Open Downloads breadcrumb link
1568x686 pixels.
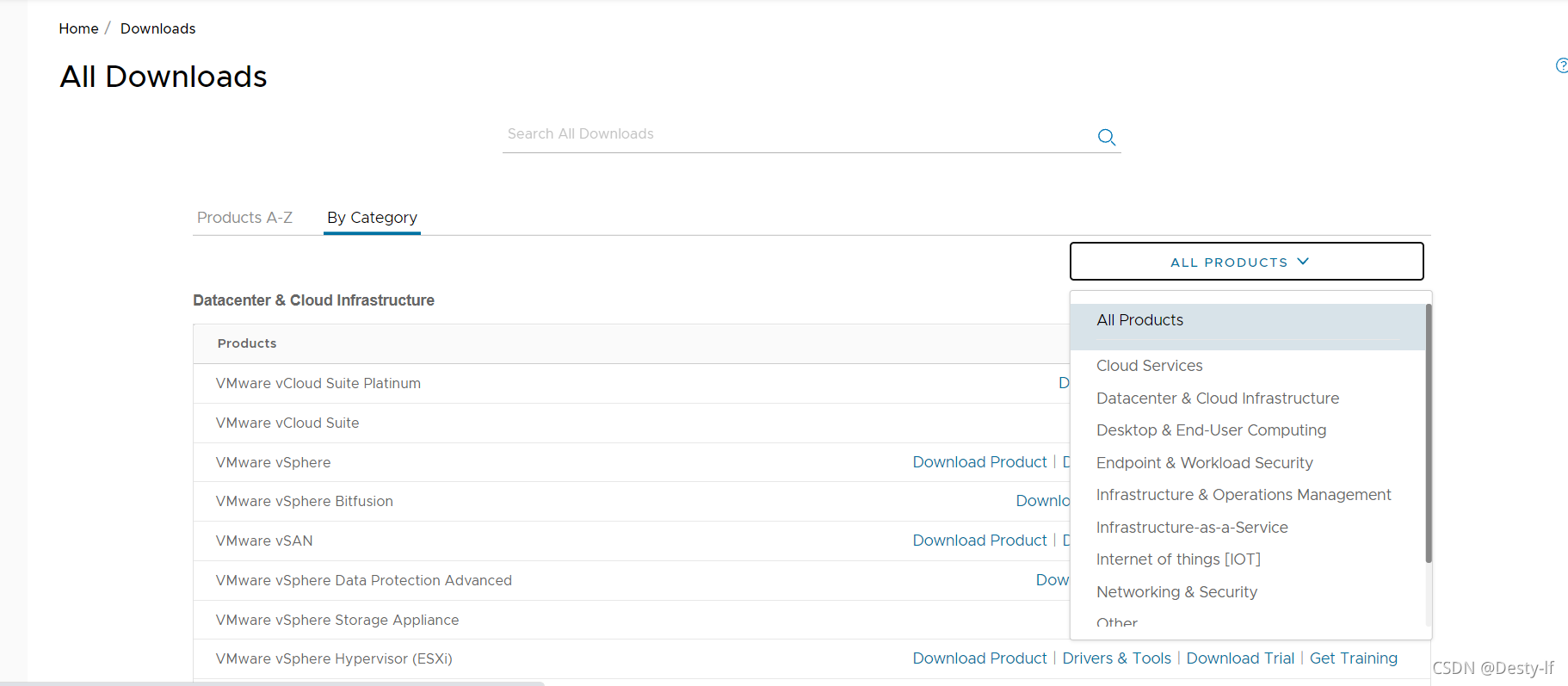point(157,28)
